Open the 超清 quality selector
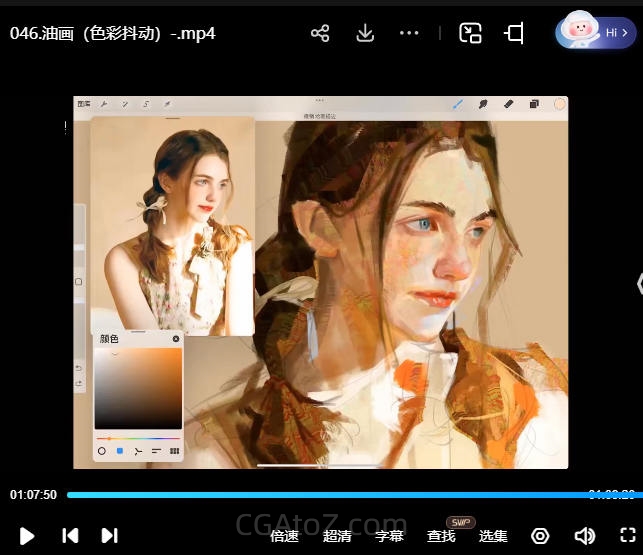This screenshot has height=555, width=643. [x=337, y=536]
